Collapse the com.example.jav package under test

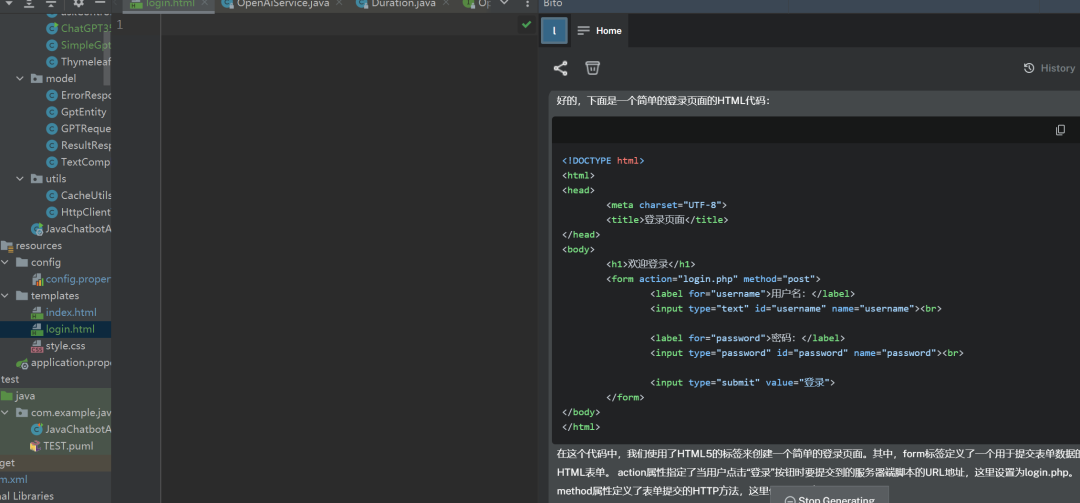(x=5, y=413)
